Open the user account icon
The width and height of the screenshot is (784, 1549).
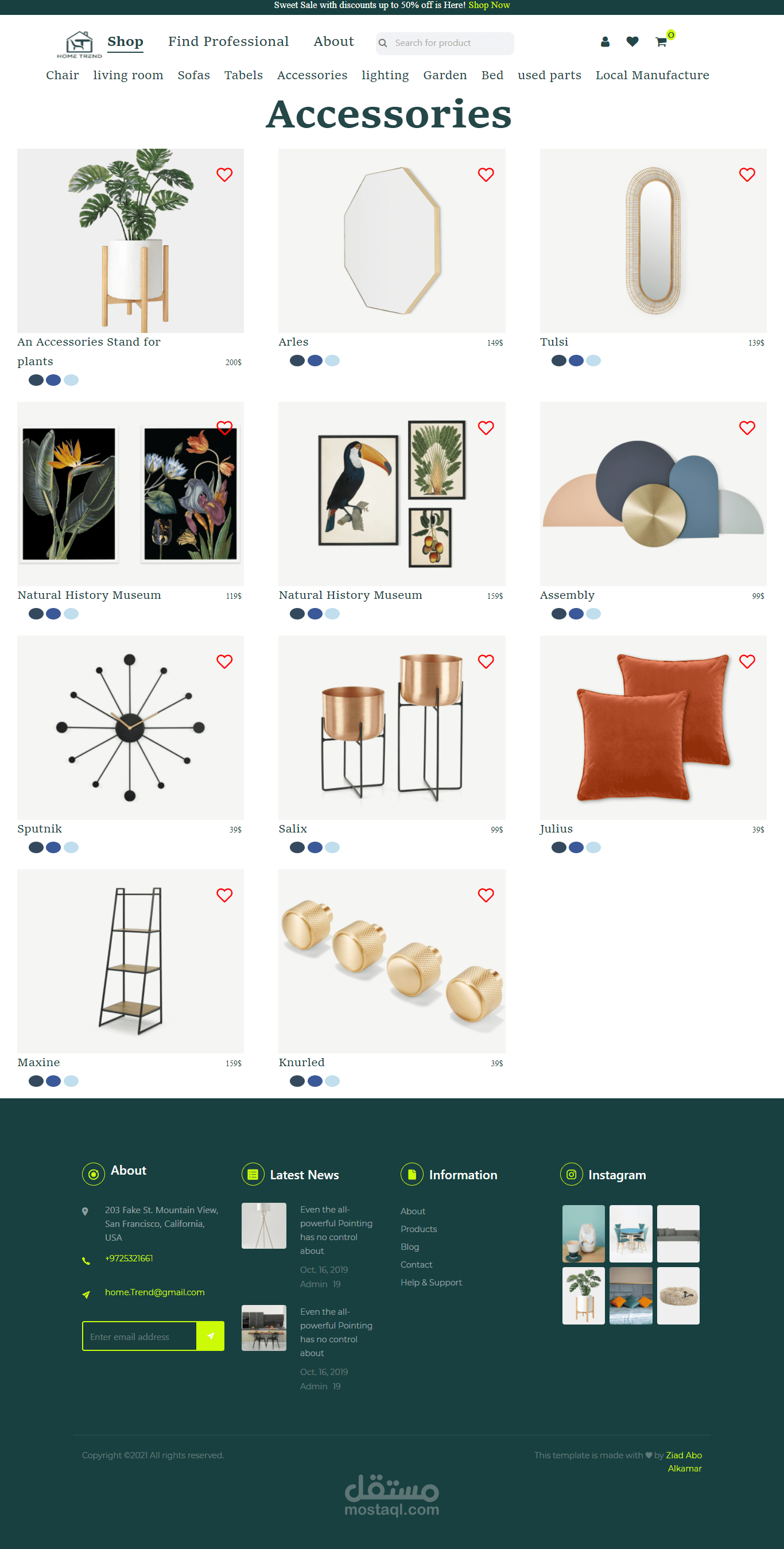click(x=605, y=41)
